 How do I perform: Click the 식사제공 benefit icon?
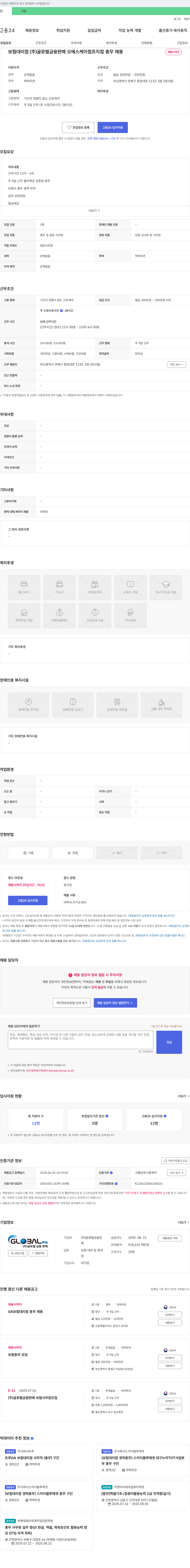click(x=130, y=615)
